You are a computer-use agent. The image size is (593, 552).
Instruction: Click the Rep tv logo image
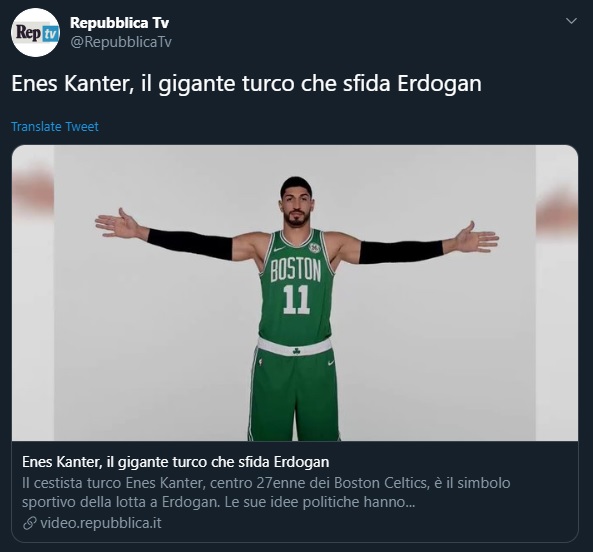37,33
